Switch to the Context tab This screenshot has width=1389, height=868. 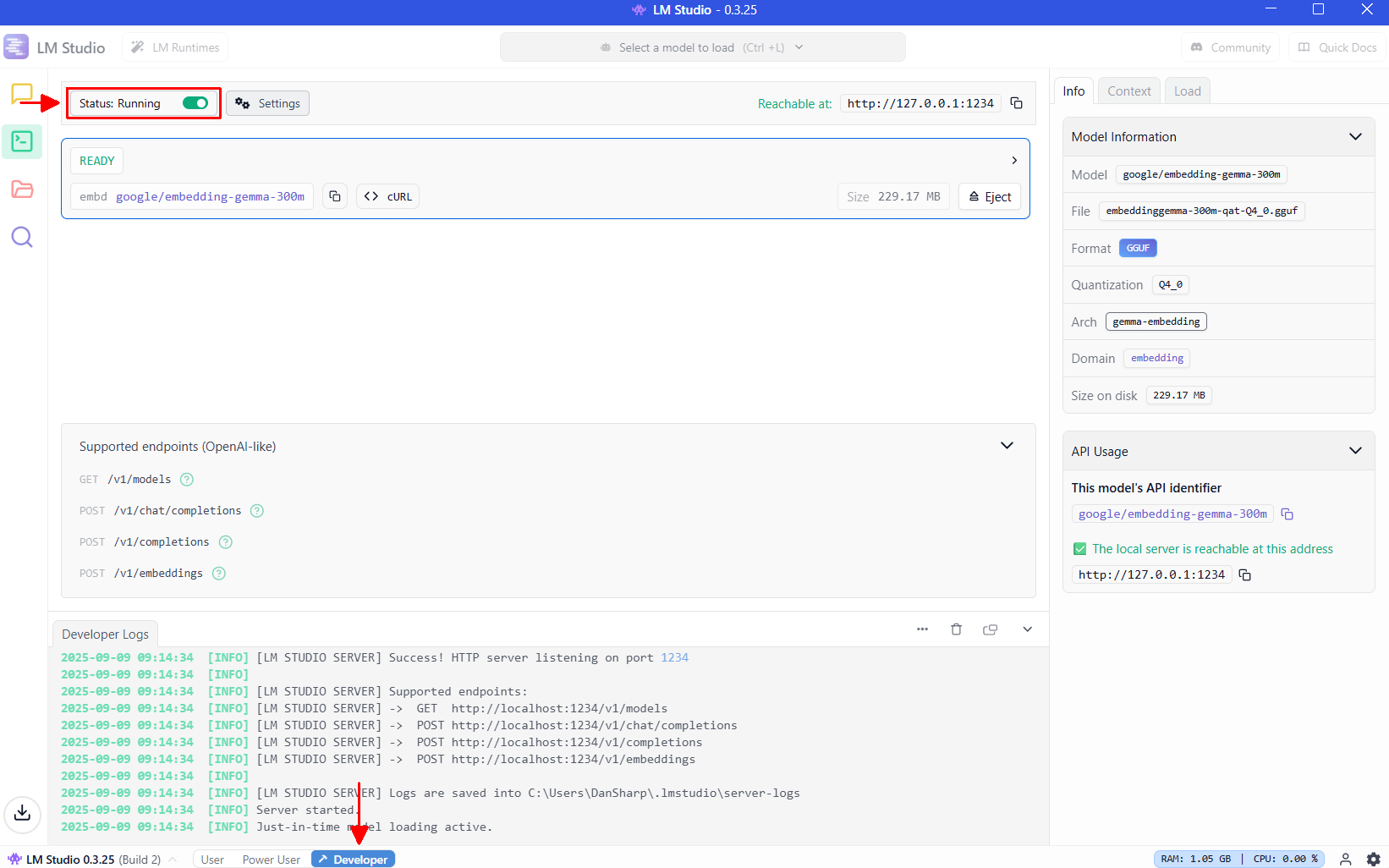pos(1129,91)
